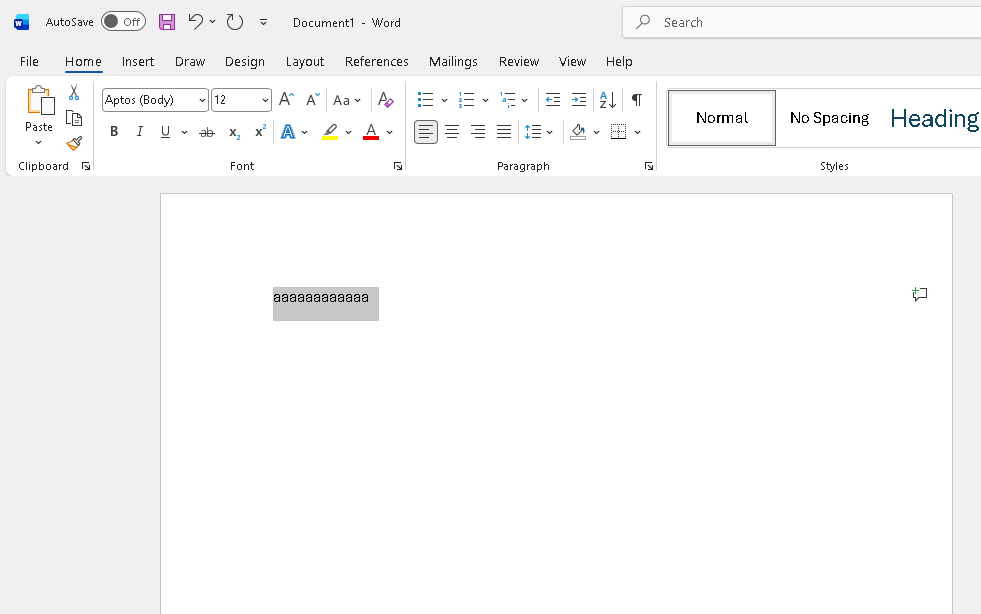This screenshot has width=981, height=614.
Task: Toggle underline formatting
Action: pos(165,132)
